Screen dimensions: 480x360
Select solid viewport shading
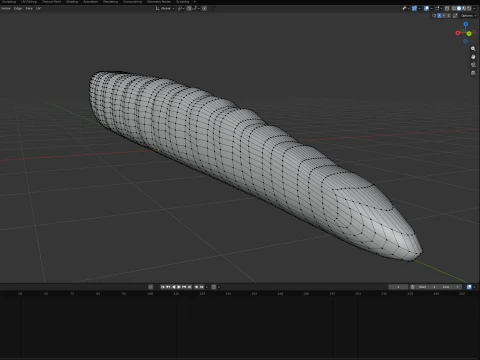(x=459, y=8)
